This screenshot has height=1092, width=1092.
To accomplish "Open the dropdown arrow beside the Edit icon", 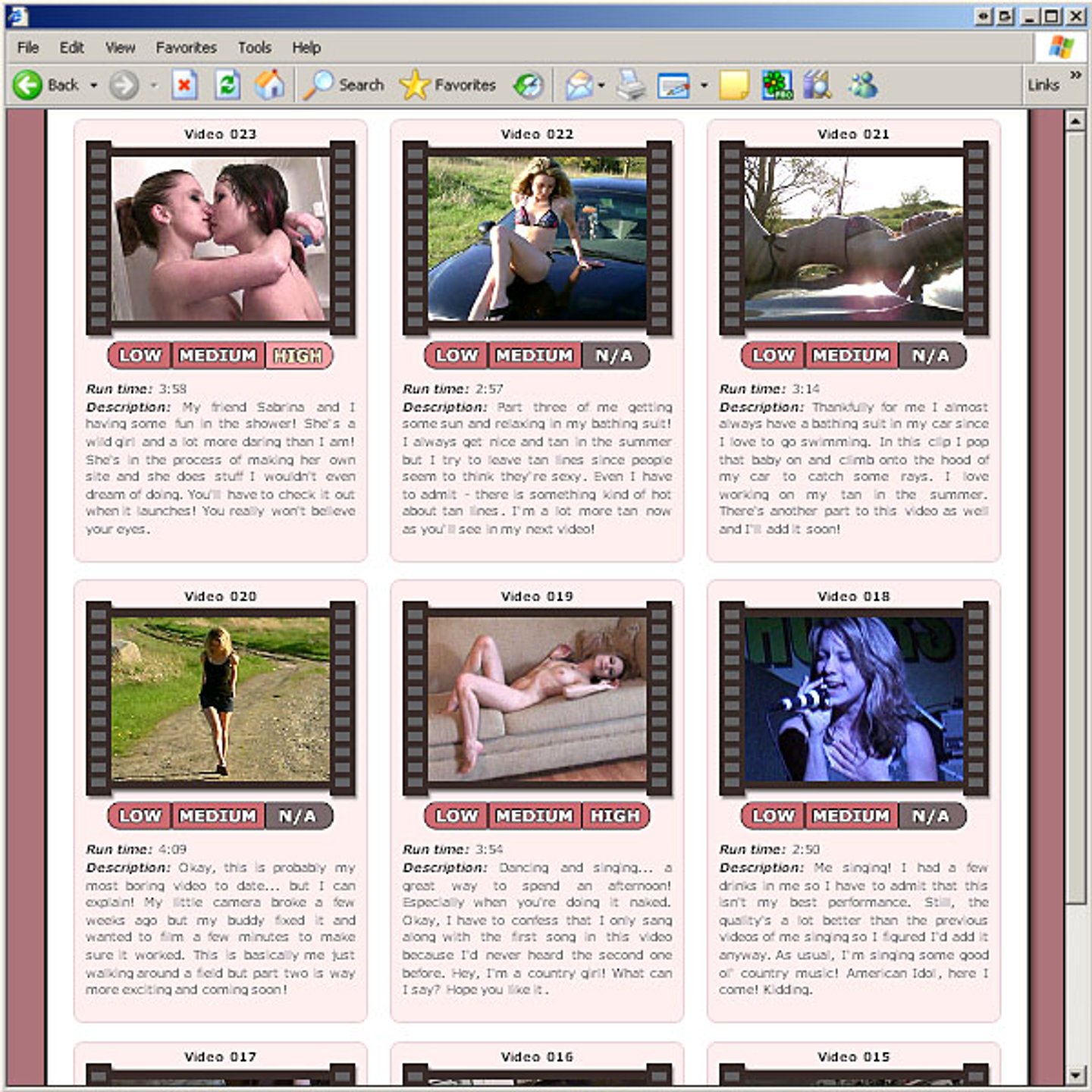I will click(x=704, y=85).
